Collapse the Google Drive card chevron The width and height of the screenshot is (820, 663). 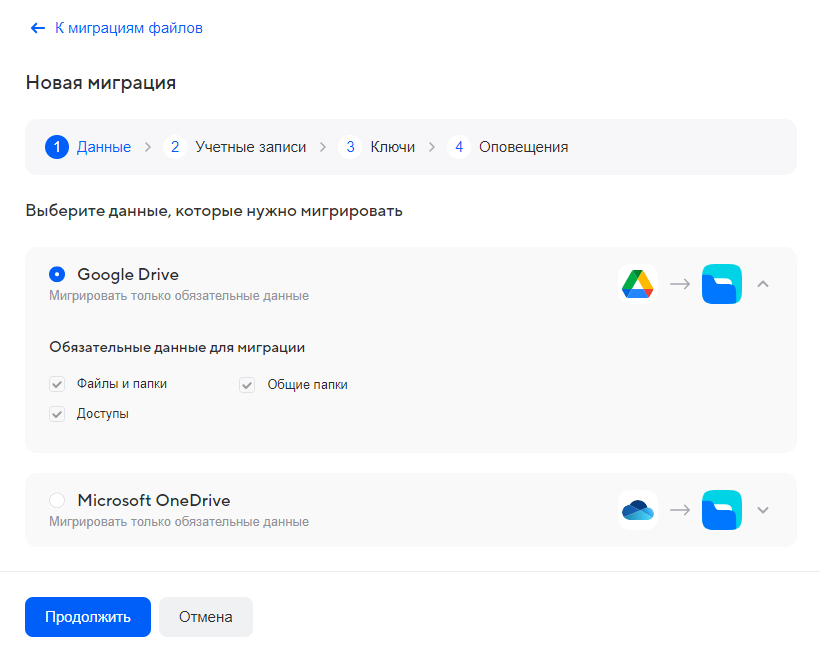point(763,283)
